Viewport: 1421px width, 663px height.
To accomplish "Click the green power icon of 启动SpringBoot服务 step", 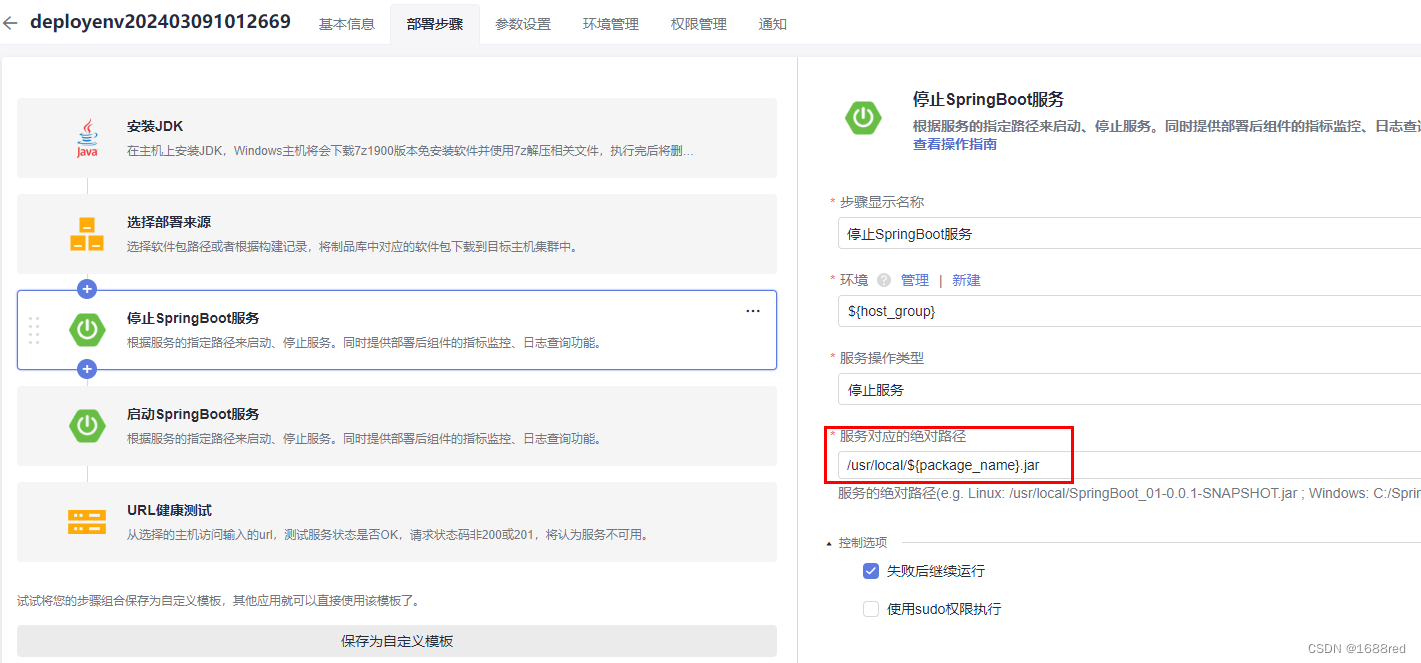I will pos(87,426).
